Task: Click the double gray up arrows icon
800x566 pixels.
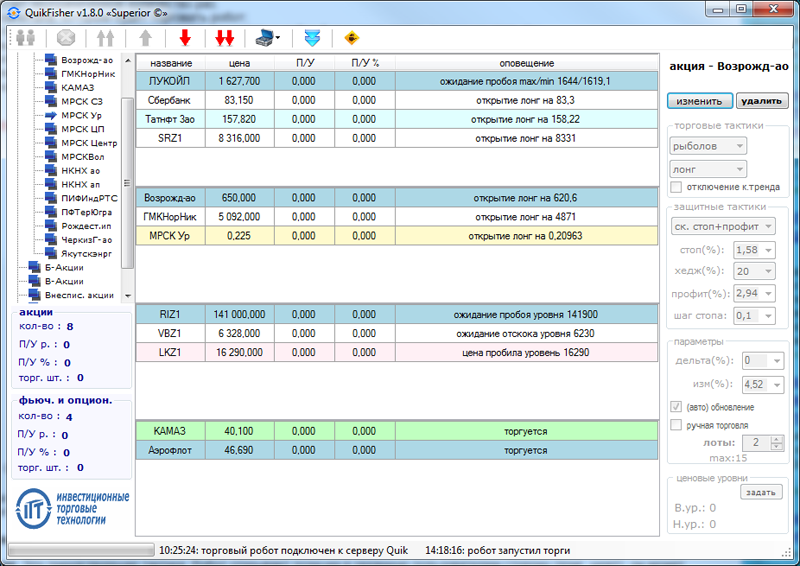Action: point(106,38)
